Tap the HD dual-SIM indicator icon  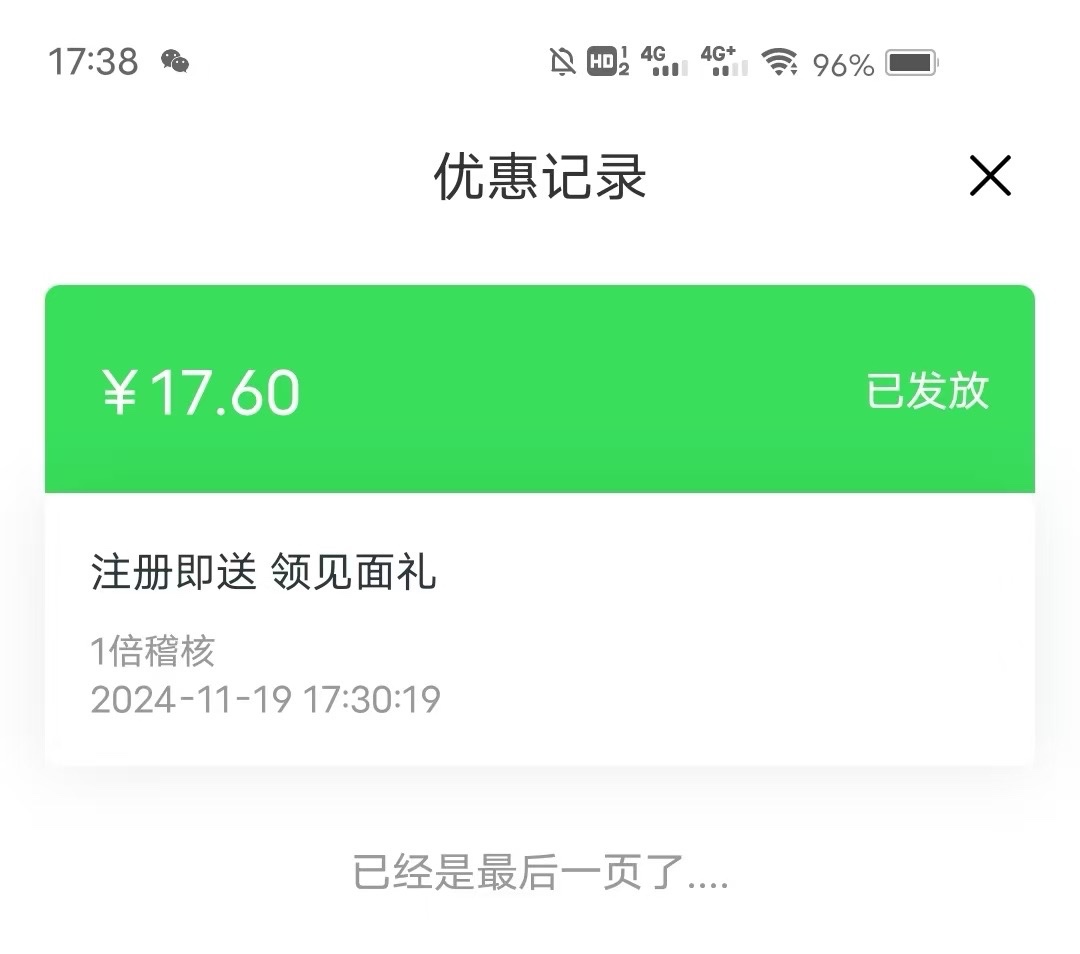point(608,62)
